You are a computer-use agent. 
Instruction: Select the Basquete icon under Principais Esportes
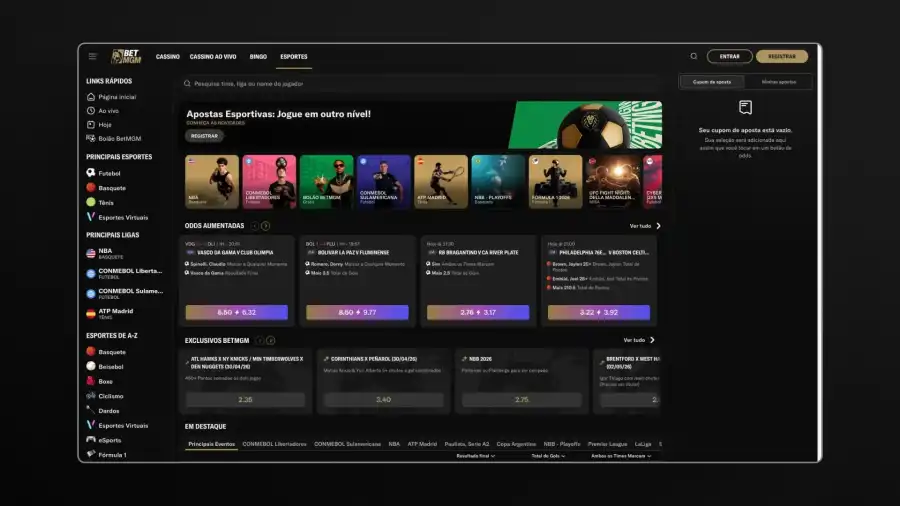point(91,188)
